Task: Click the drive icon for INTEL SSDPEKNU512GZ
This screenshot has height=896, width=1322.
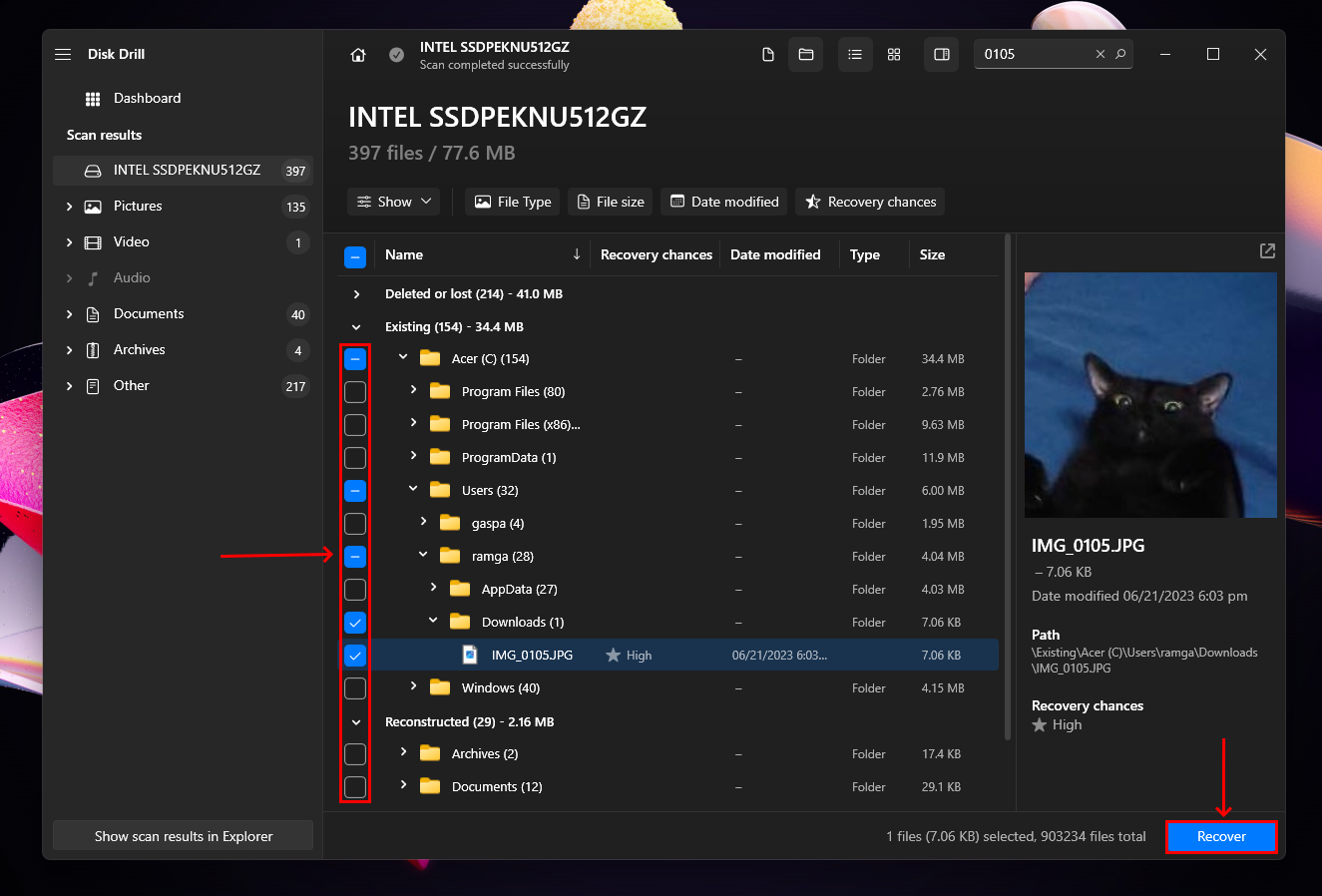Action: pos(93,171)
